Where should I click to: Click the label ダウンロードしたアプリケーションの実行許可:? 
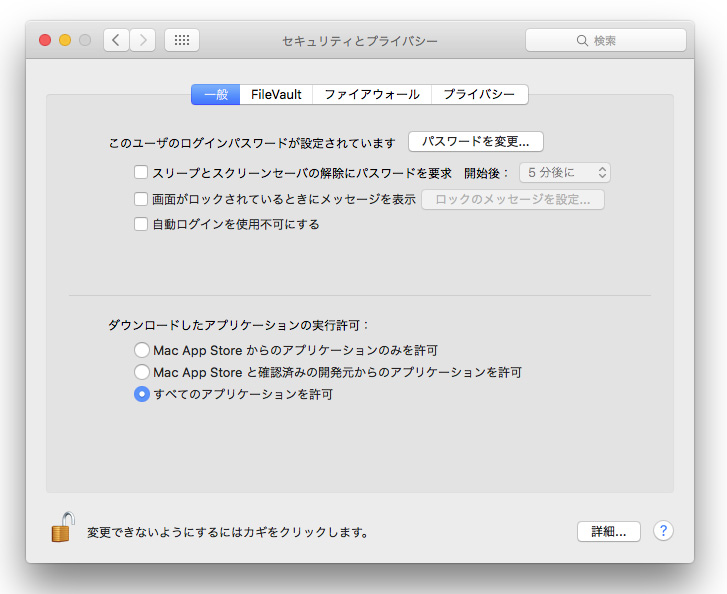pos(238,325)
